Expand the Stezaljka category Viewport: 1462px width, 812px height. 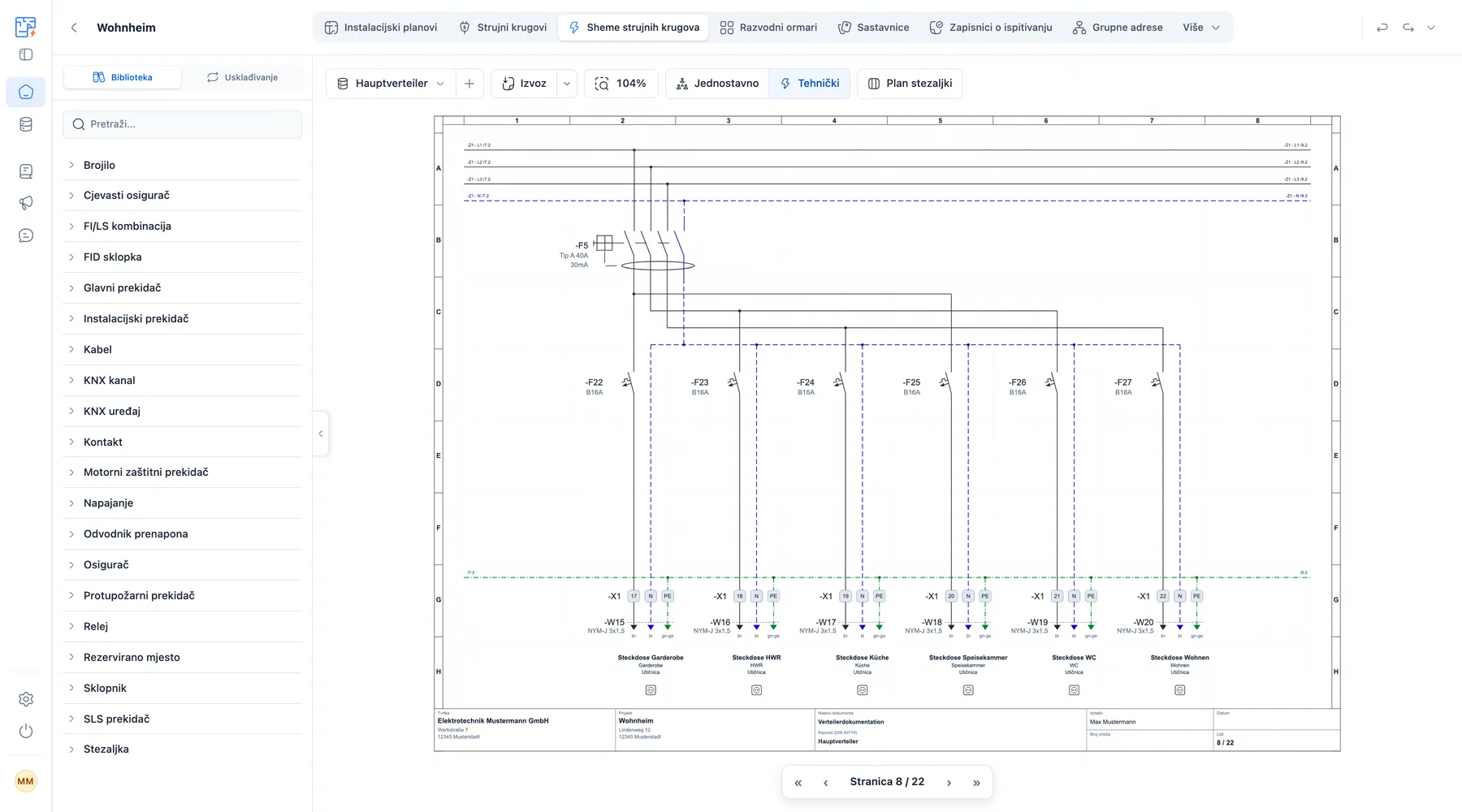tap(182, 749)
